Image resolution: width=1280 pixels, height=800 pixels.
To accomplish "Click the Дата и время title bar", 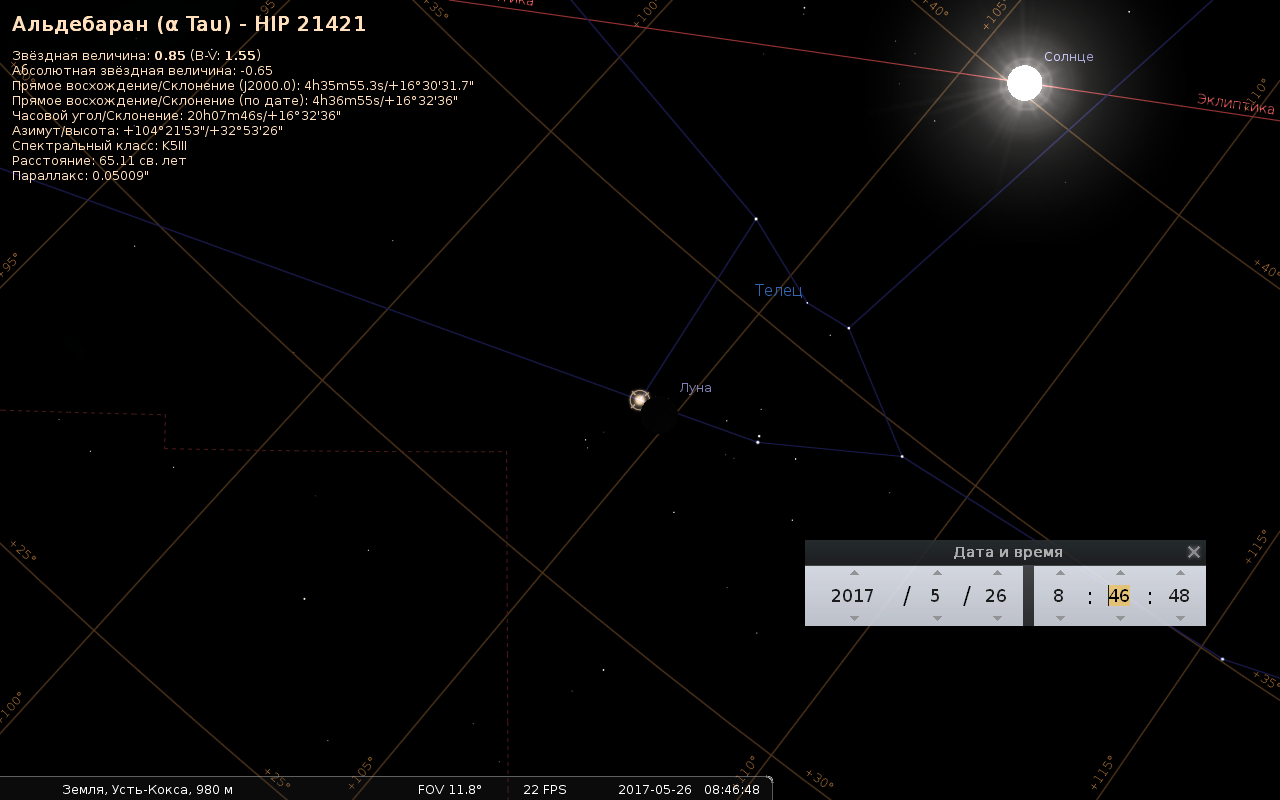I will pos(1005,552).
